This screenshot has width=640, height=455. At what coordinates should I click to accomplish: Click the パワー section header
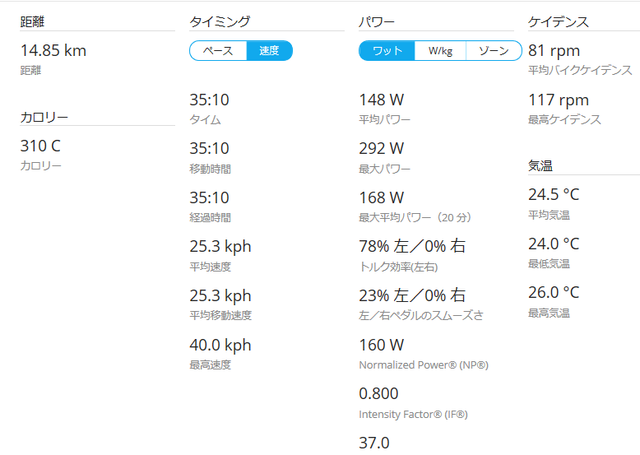[x=378, y=21]
